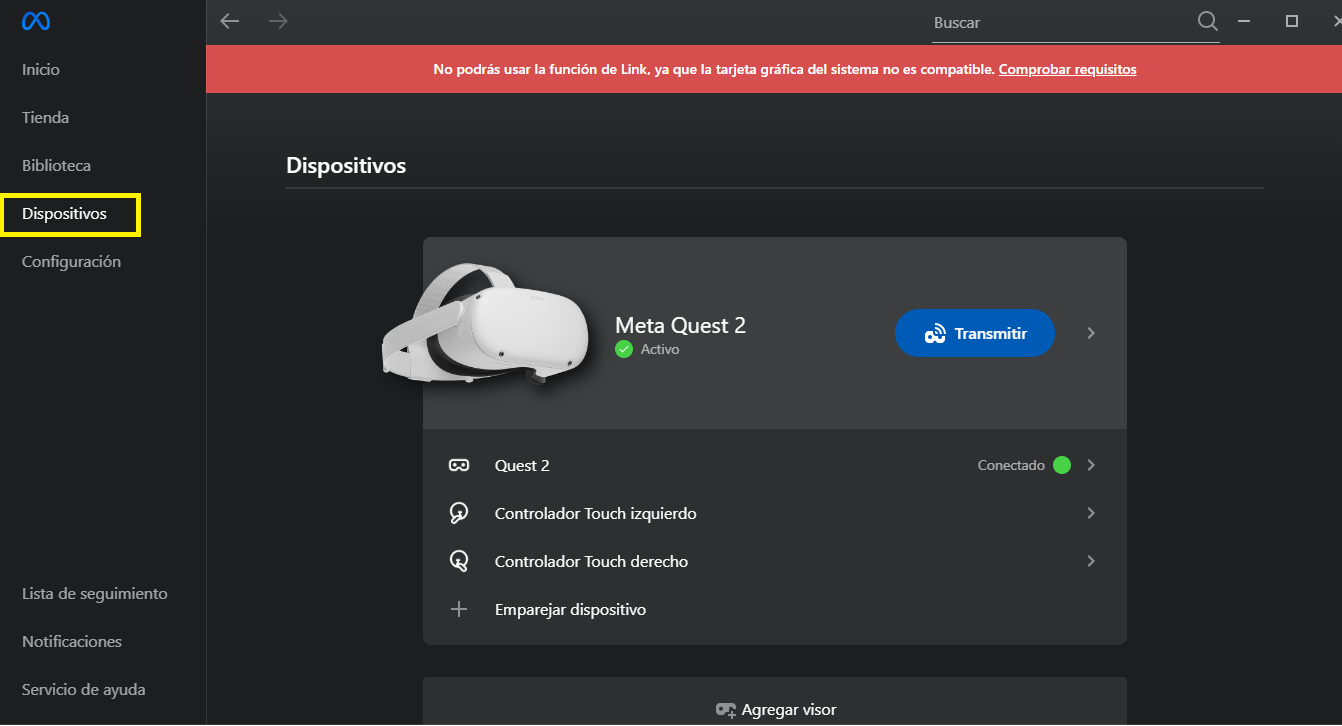The height and width of the screenshot is (726, 1342).
Task: Click the left Touch controller icon
Action: pyautogui.click(x=459, y=513)
